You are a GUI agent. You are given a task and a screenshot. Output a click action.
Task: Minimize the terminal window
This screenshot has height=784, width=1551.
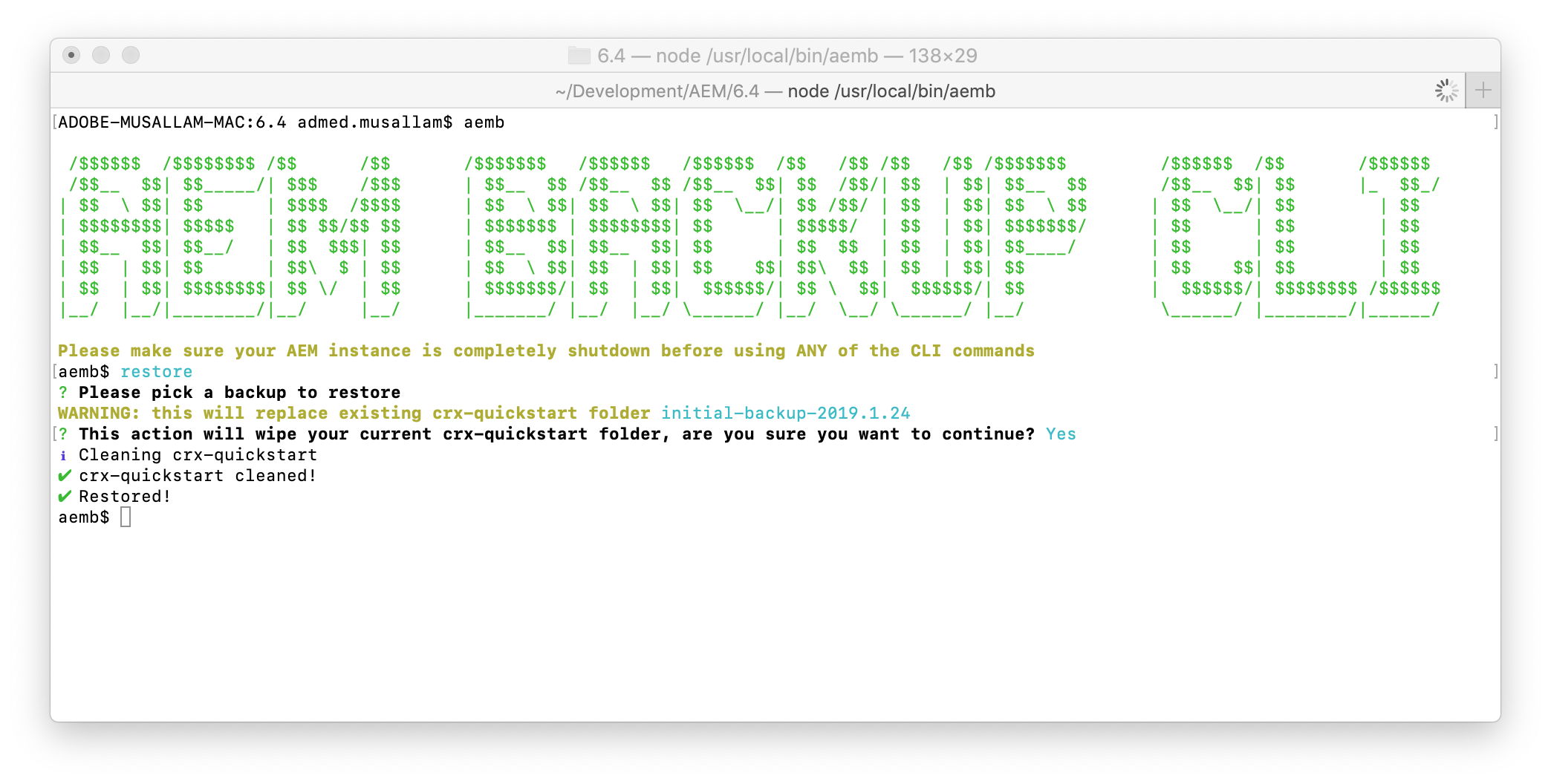[101, 55]
